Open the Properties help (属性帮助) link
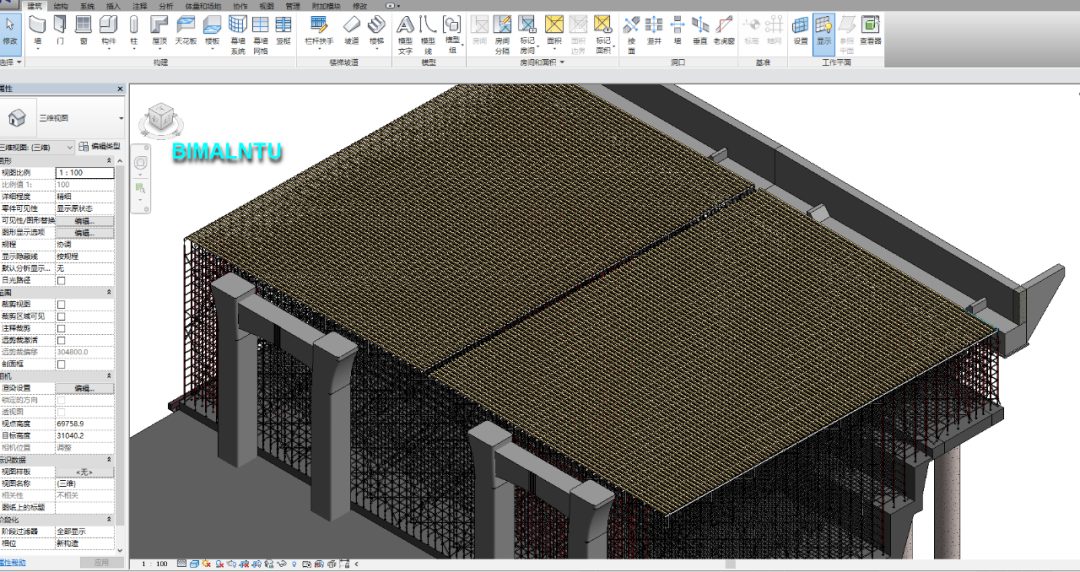 point(12,562)
